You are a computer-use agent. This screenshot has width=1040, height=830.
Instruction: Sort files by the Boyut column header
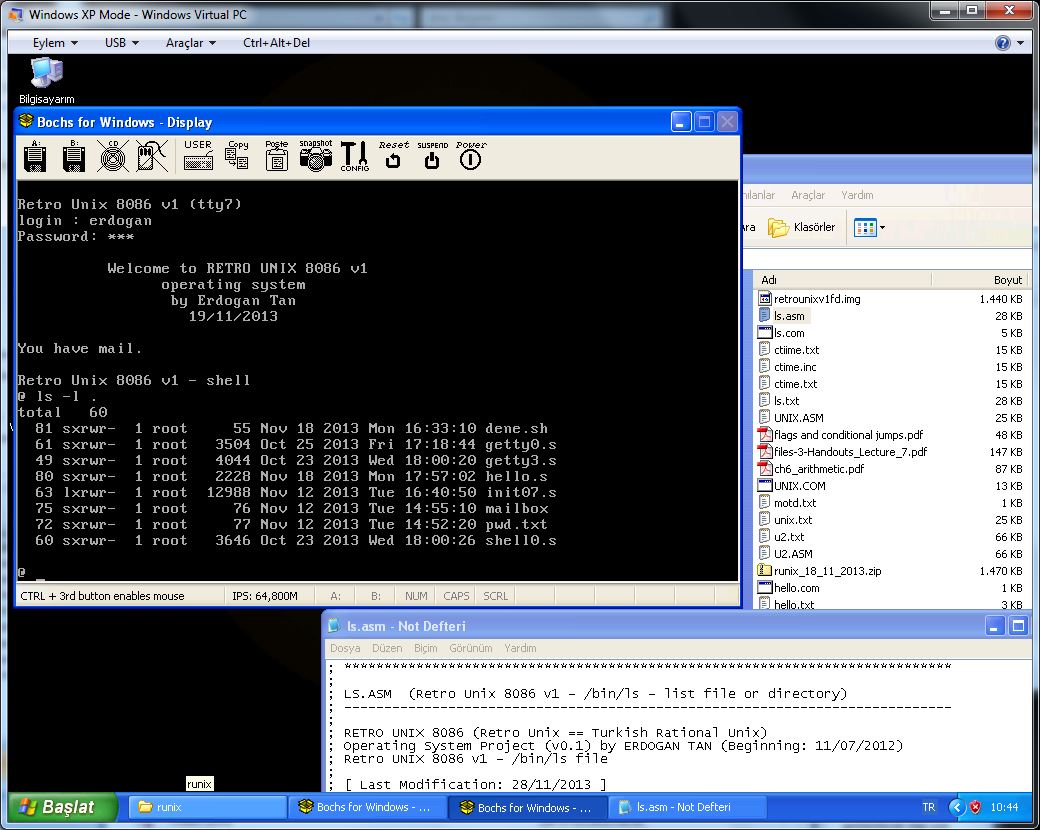point(980,280)
